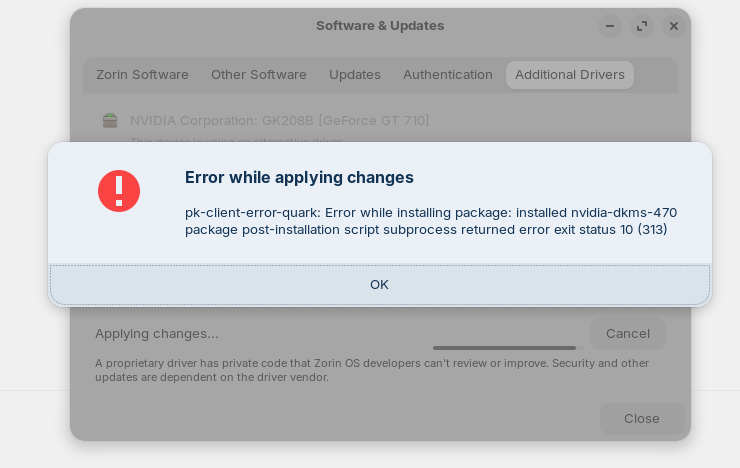Go to the Updates tab
This screenshot has height=468, width=740.
355,75
